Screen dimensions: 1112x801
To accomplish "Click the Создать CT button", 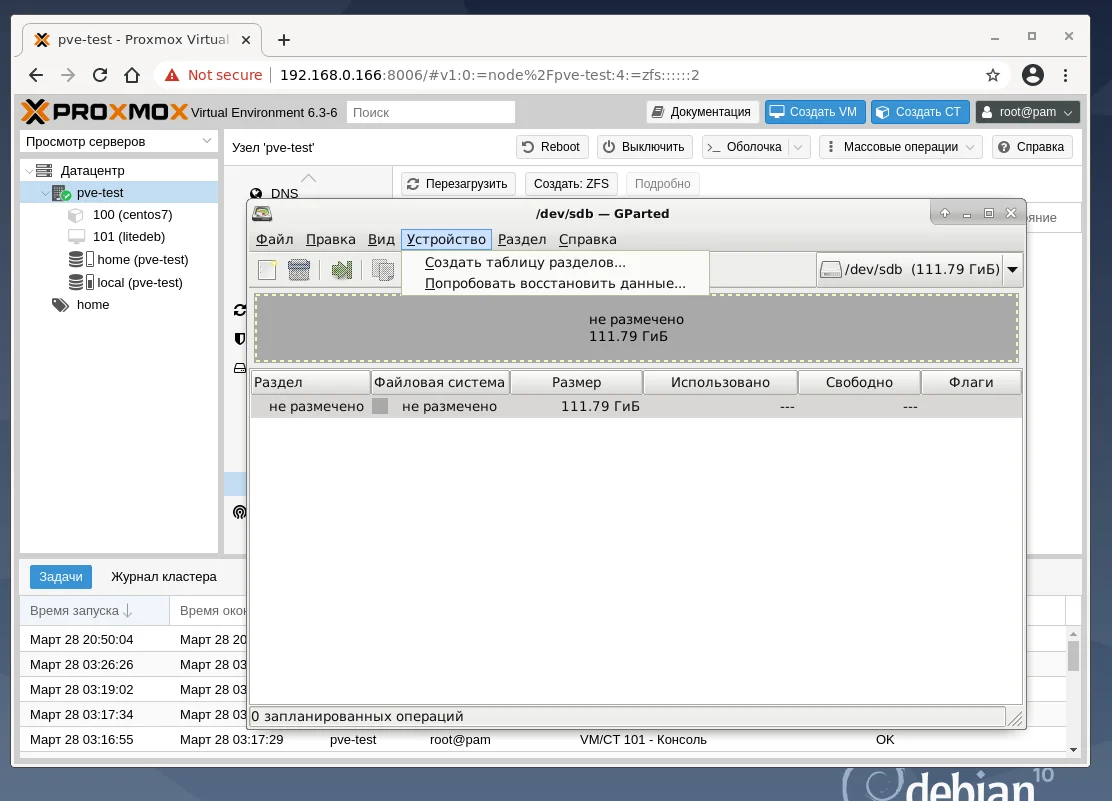I will click(920, 112).
